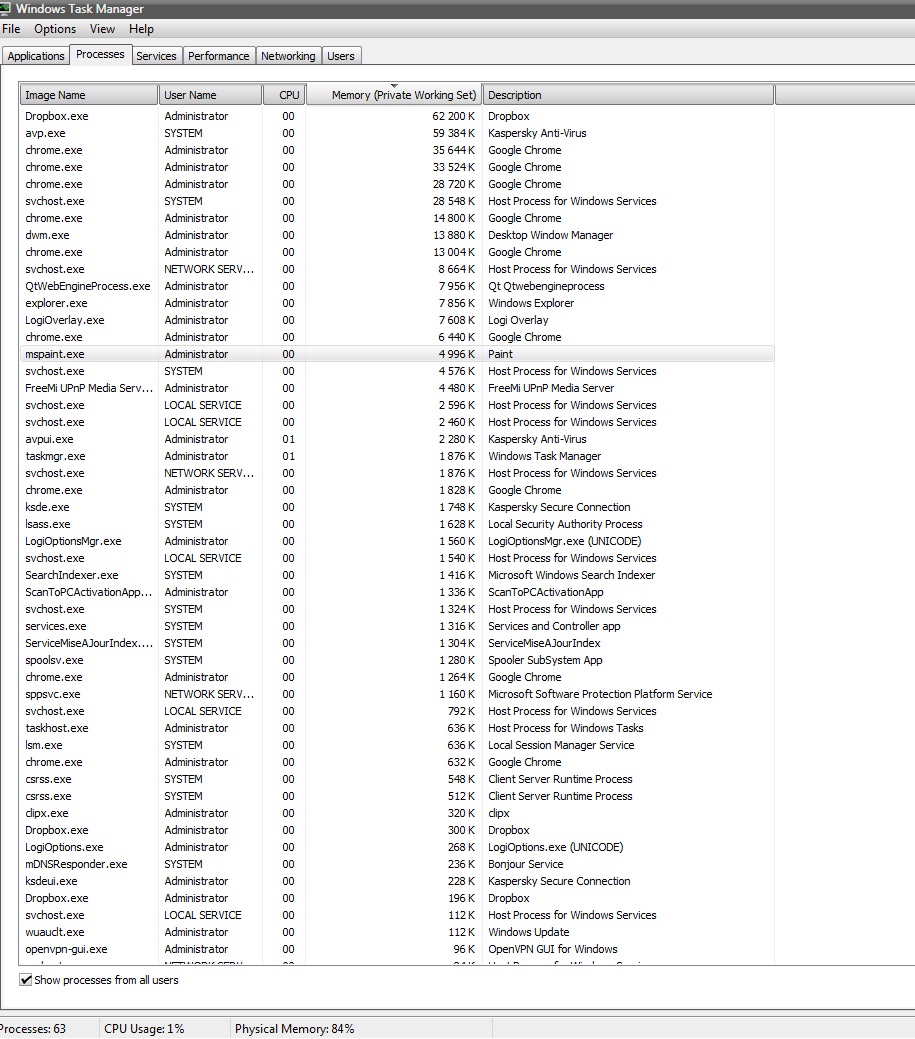
Task: Select the lsass.exe process
Action: coord(397,524)
